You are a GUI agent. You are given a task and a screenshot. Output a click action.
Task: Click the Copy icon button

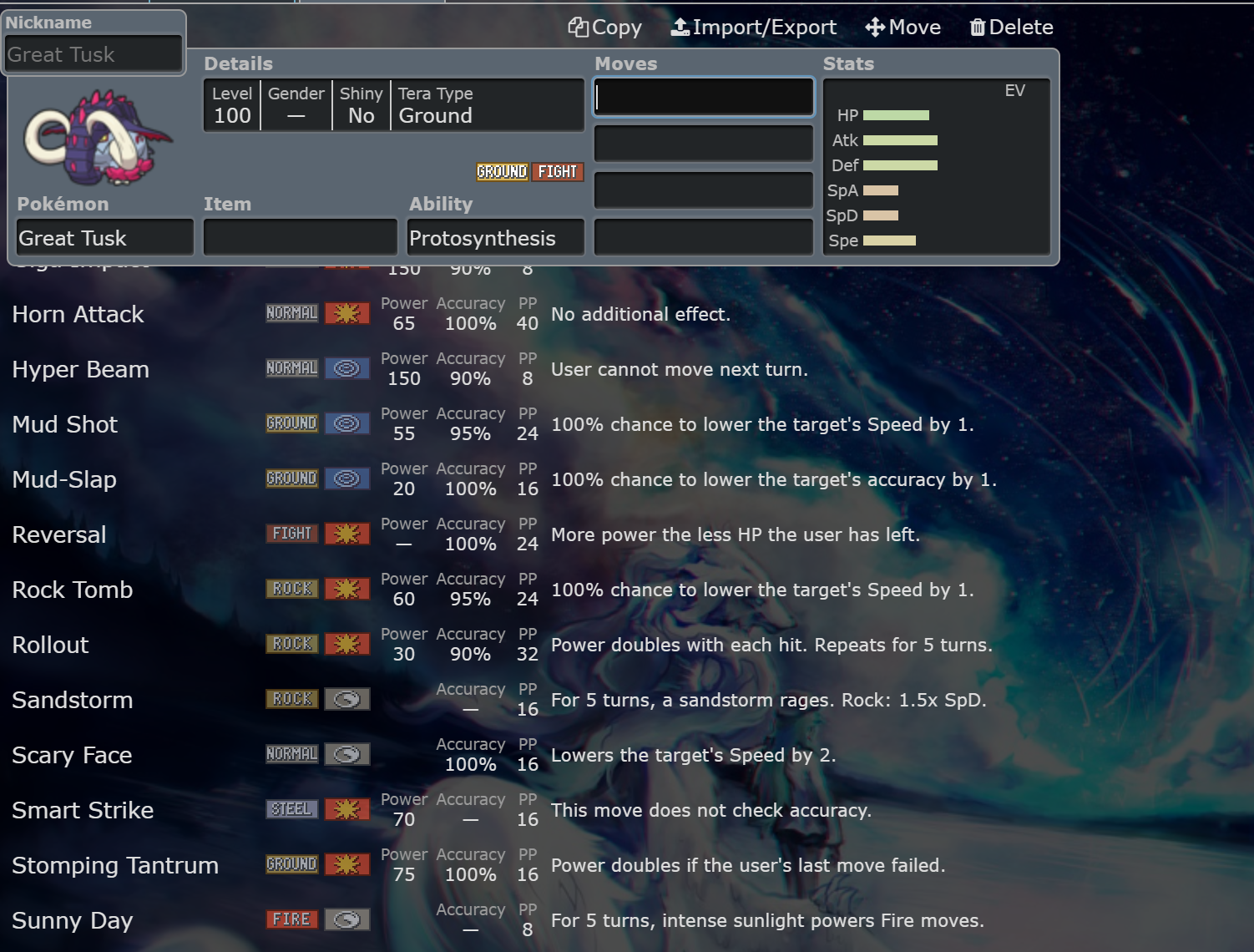(604, 28)
